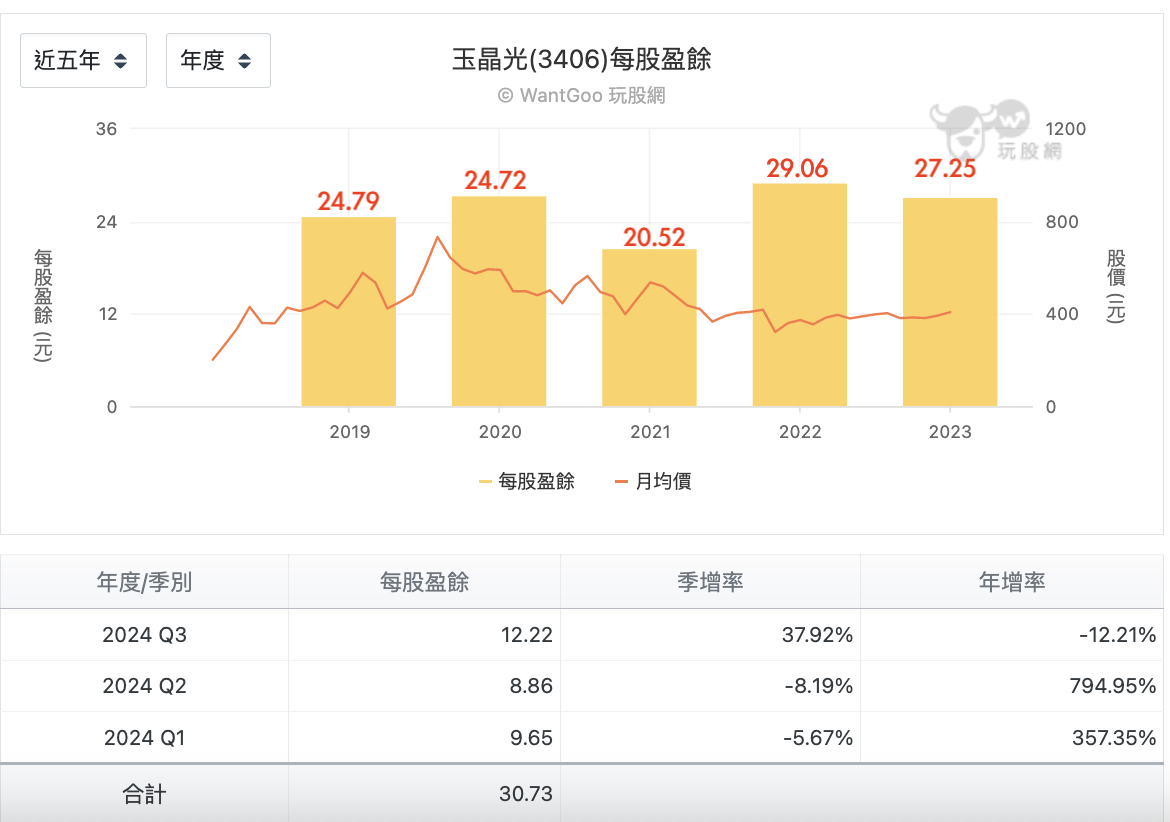Viewport: 1170px width, 822px height.
Task: Click the 2020 bar labeled 24.72
Action: pos(499,301)
